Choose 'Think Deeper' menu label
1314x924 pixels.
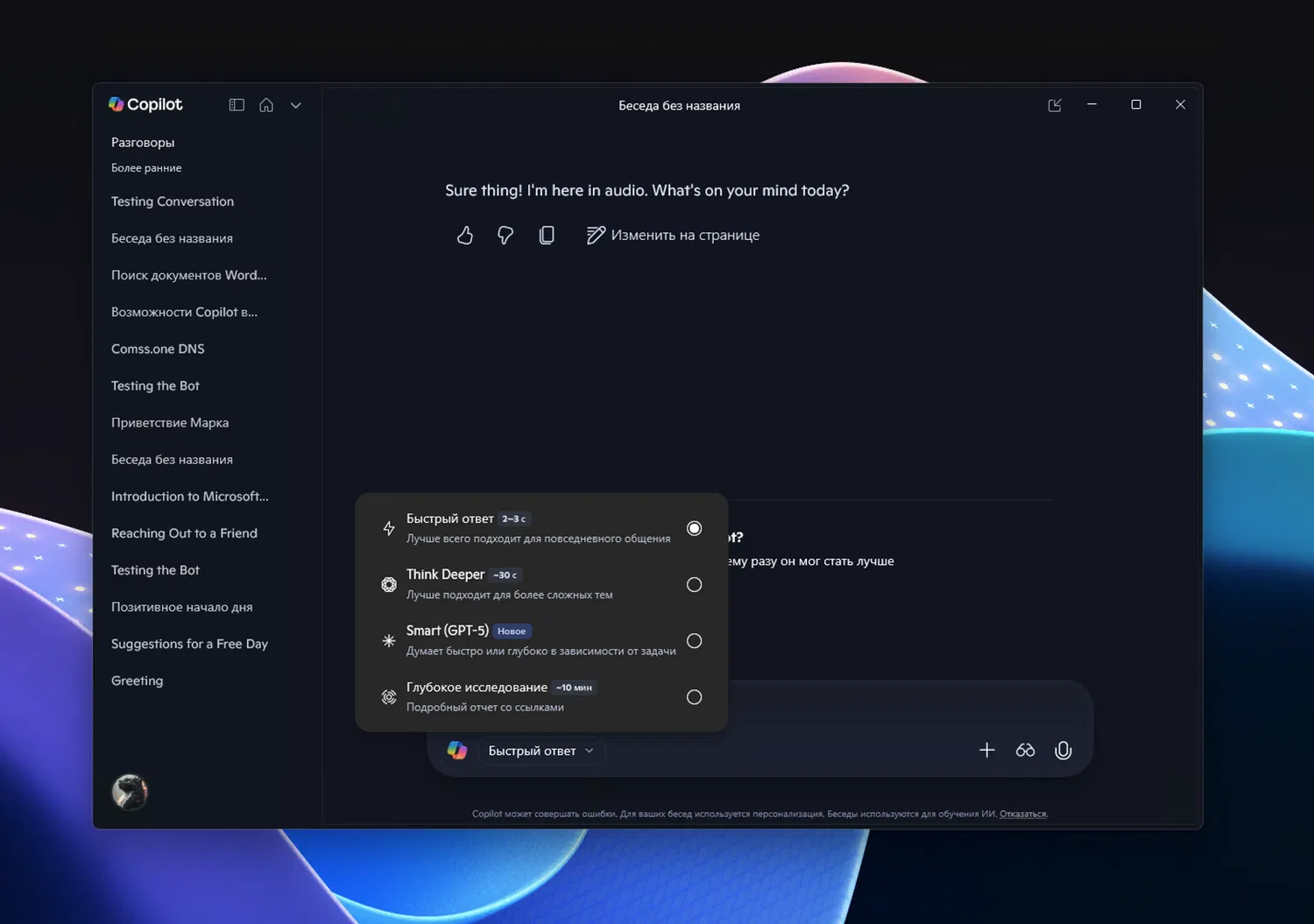point(445,575)
